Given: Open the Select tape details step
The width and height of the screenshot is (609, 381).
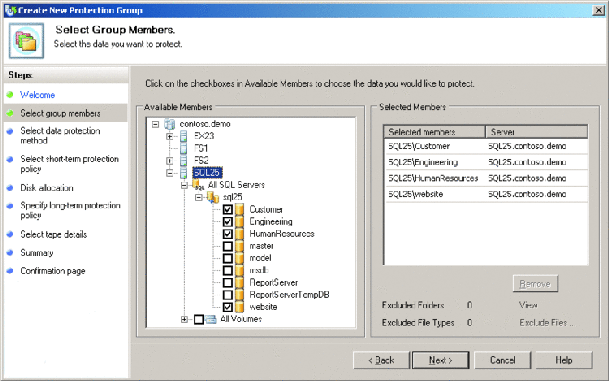Looking at the screenshot, I should (x=54, y=235).
